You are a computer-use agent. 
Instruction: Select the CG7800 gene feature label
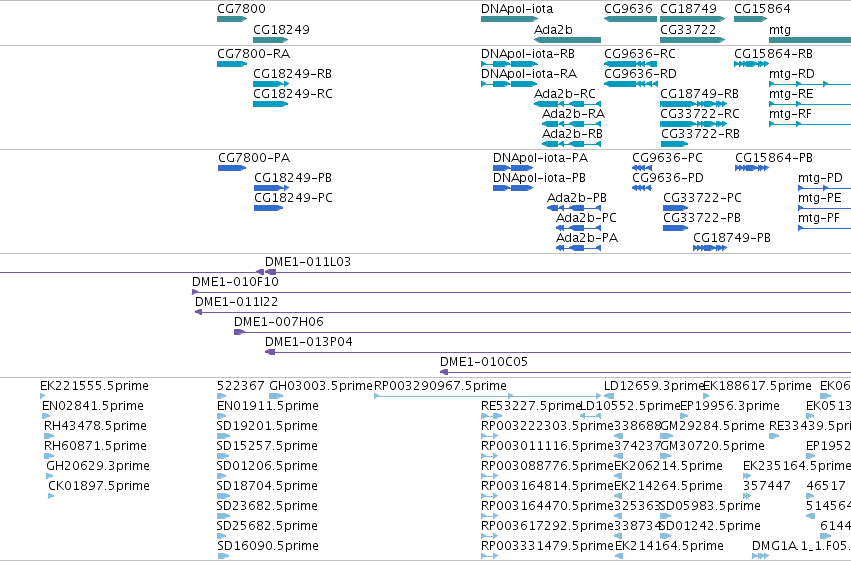click(x=241, y=9)
